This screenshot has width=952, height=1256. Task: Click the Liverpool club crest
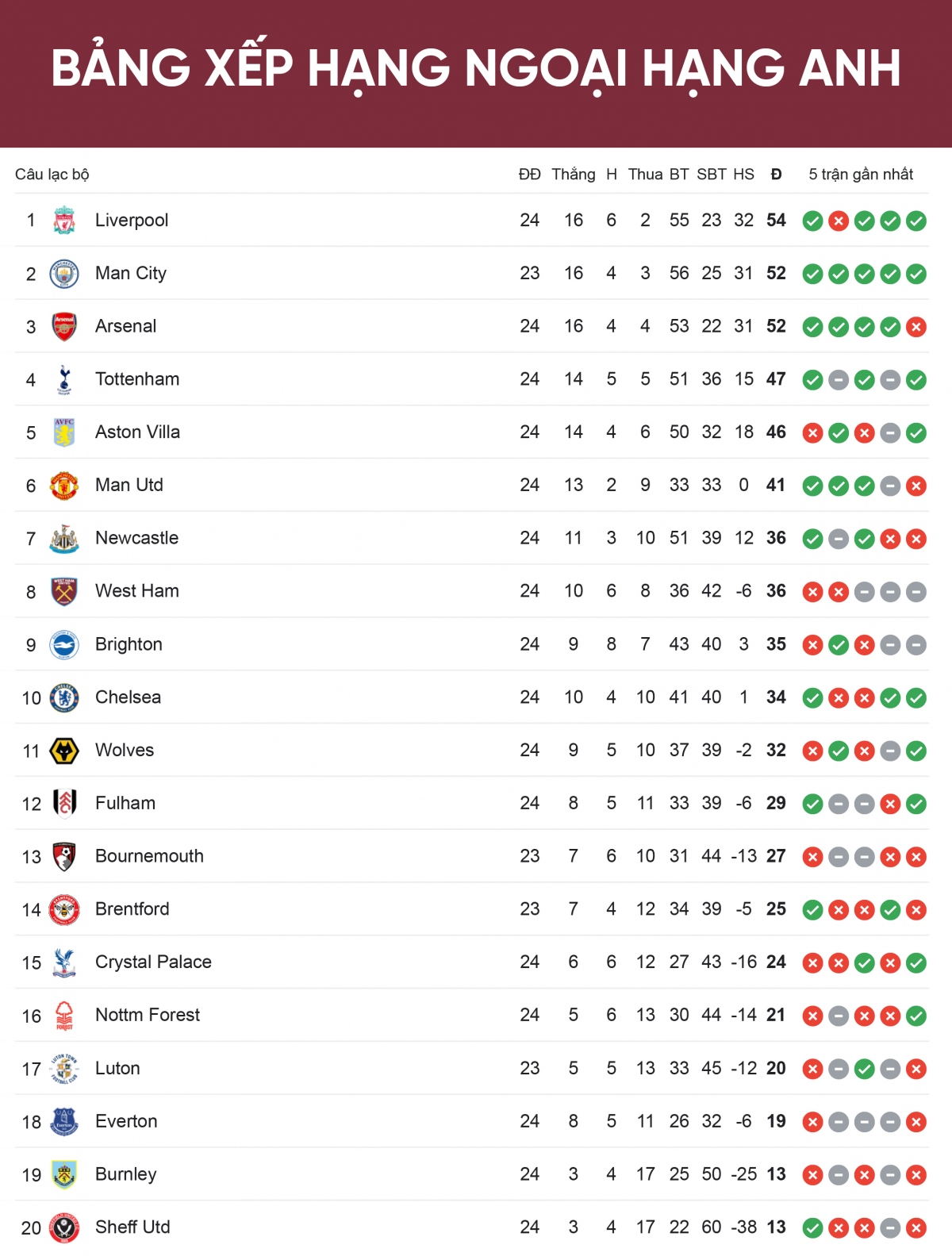coord(64,221)
